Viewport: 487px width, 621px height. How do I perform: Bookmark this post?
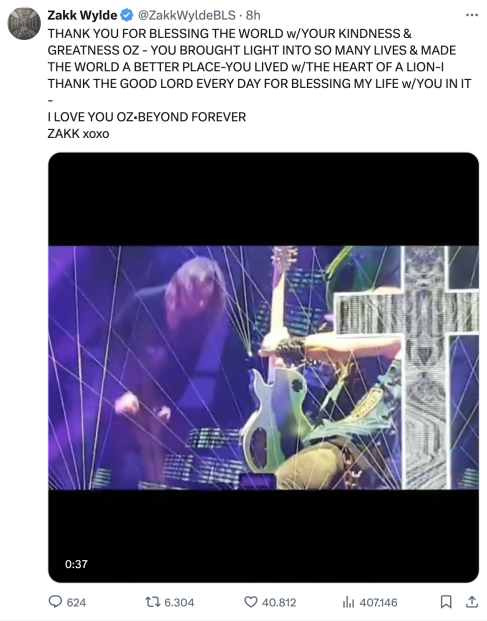point(446,602)
